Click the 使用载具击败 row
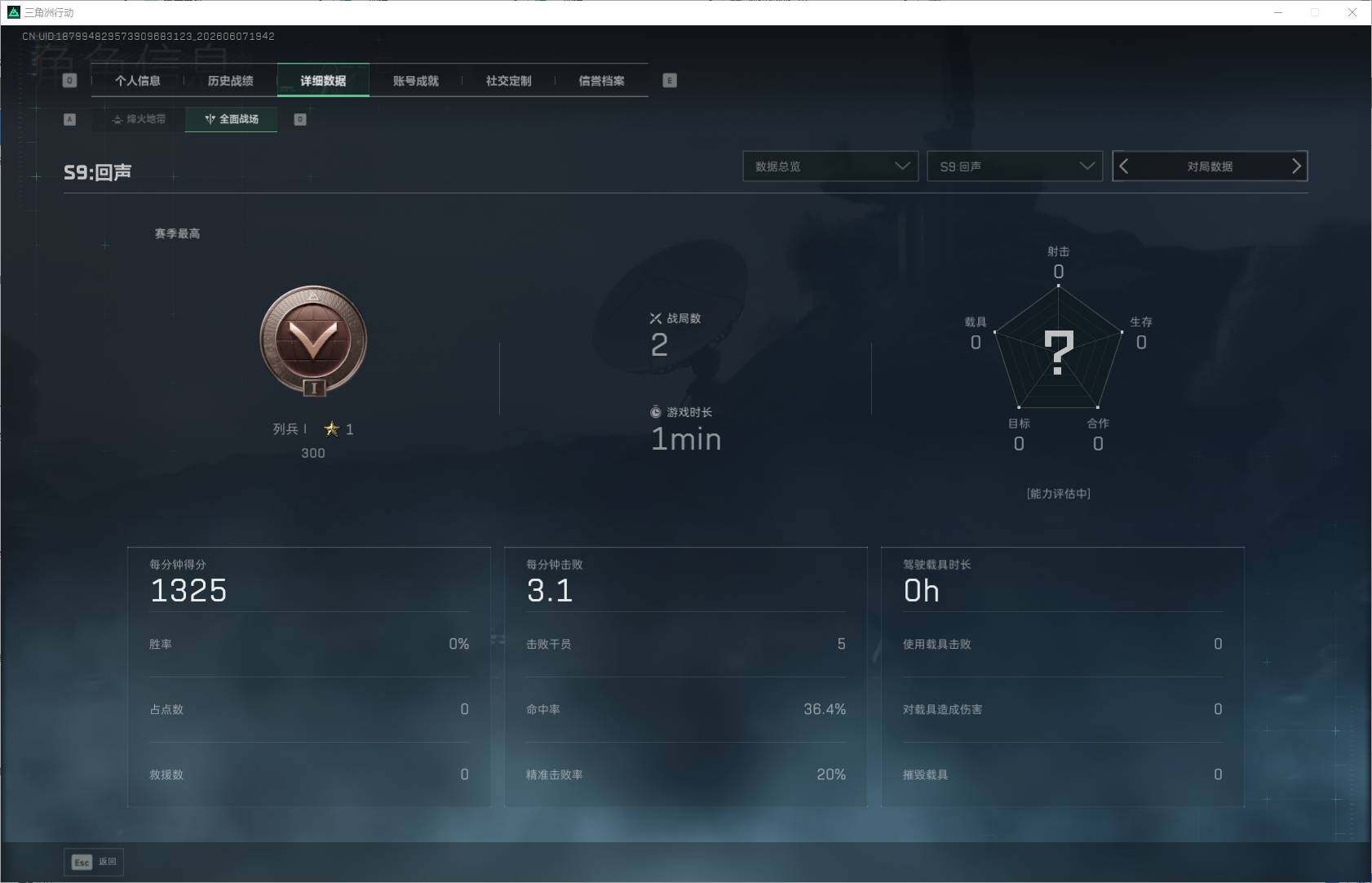Viewport: 1372px width, 883px height. 1063,644
